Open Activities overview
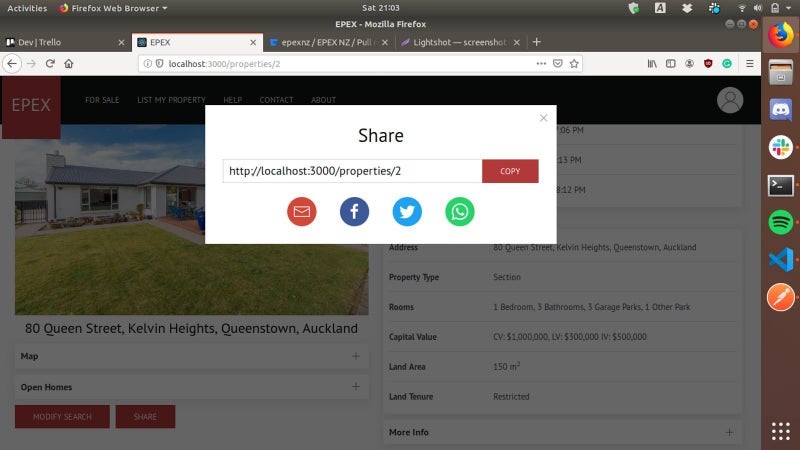Image resolution: width=800 pixels, height=450 pixels. pos(27,8)
